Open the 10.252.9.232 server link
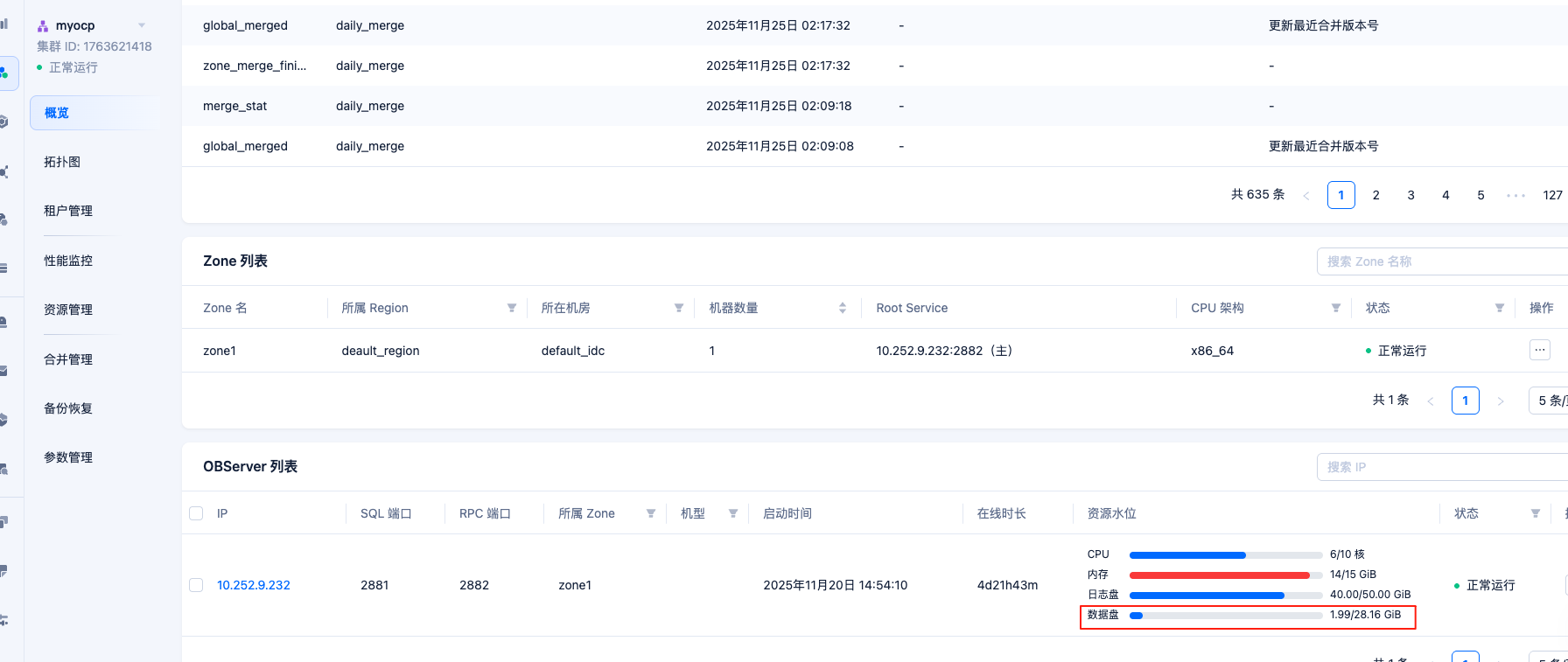Image resolution: width=1568 pixels, height=662 pixels. coord(254,585)
